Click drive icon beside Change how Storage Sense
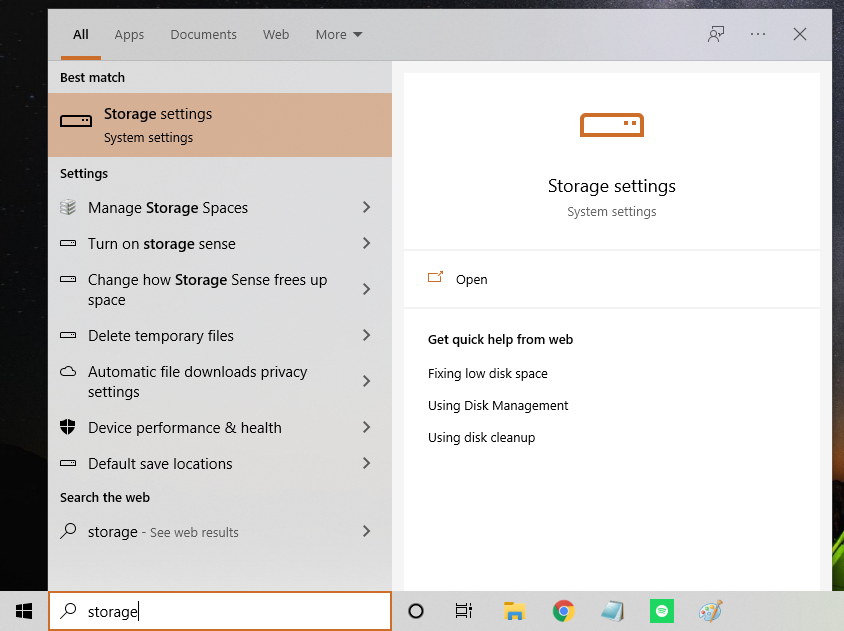Screen dimensions: 844x631 [68, 279]
